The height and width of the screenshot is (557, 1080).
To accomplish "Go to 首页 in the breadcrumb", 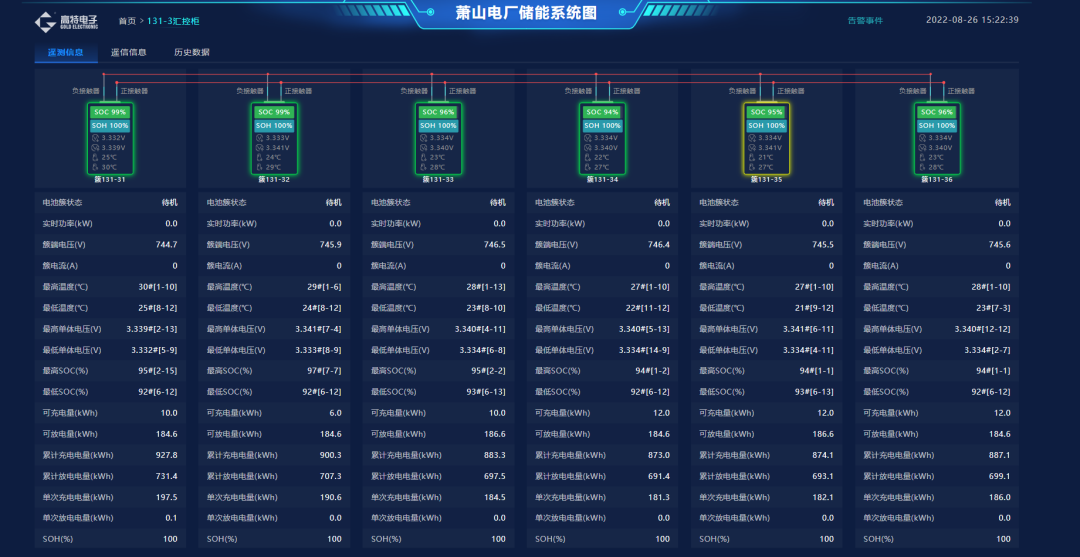I will (x=127, y=21).
